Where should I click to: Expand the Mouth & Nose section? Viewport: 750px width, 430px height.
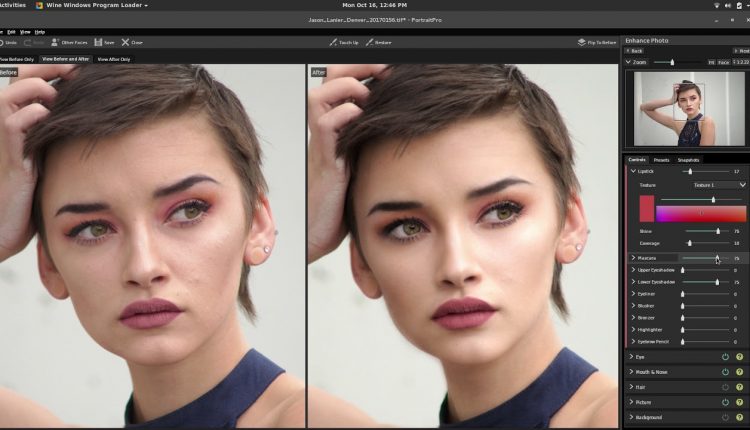pos(631,372)
